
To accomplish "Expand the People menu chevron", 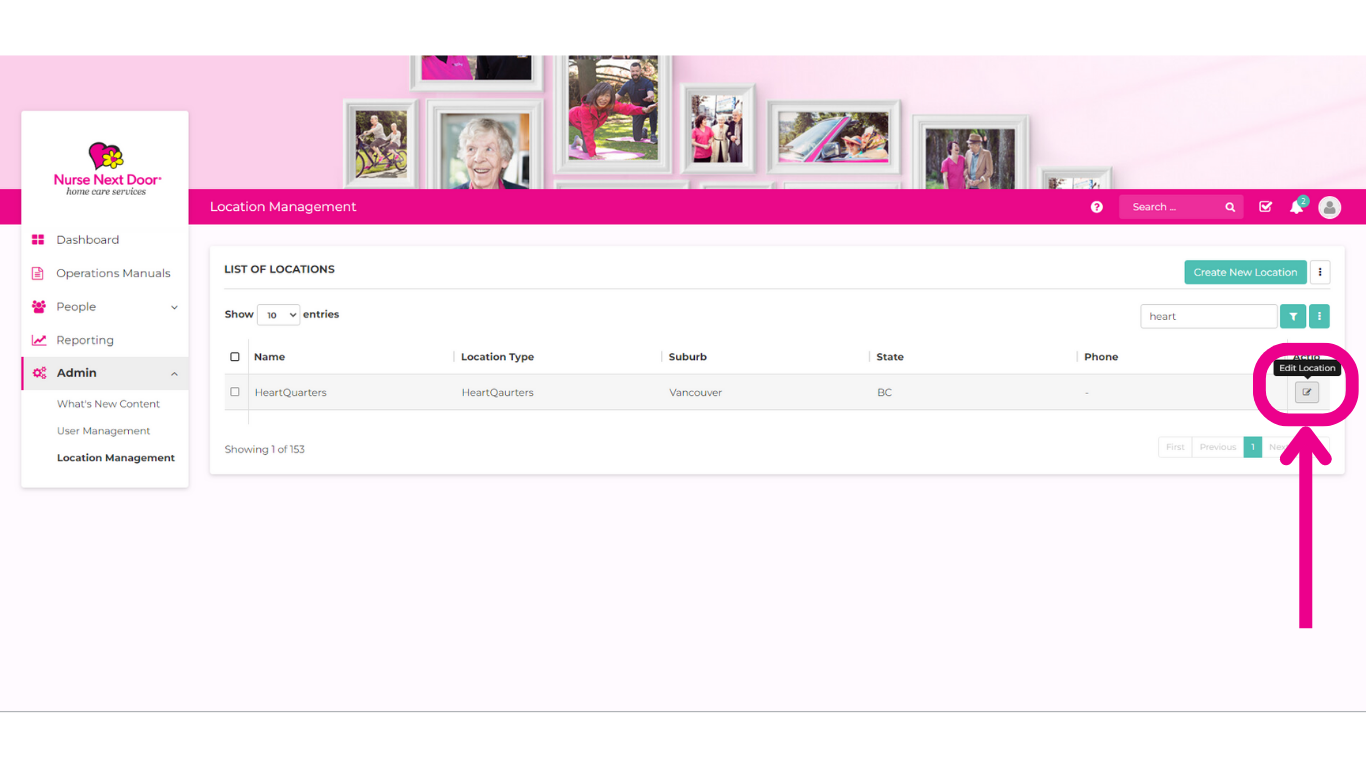I will coord(174,307).
